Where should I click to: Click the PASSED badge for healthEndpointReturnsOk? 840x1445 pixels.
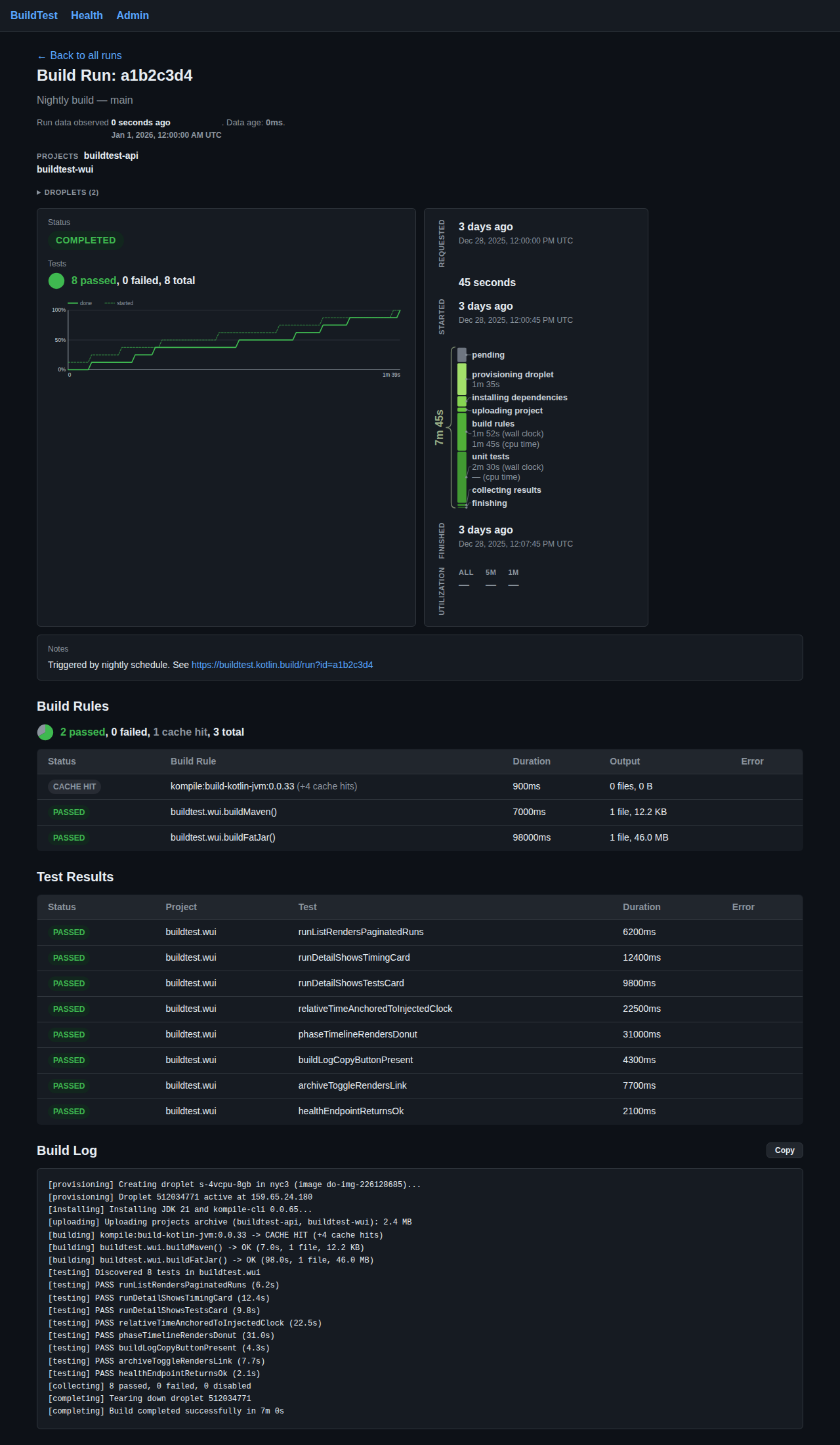(69, 1112)
